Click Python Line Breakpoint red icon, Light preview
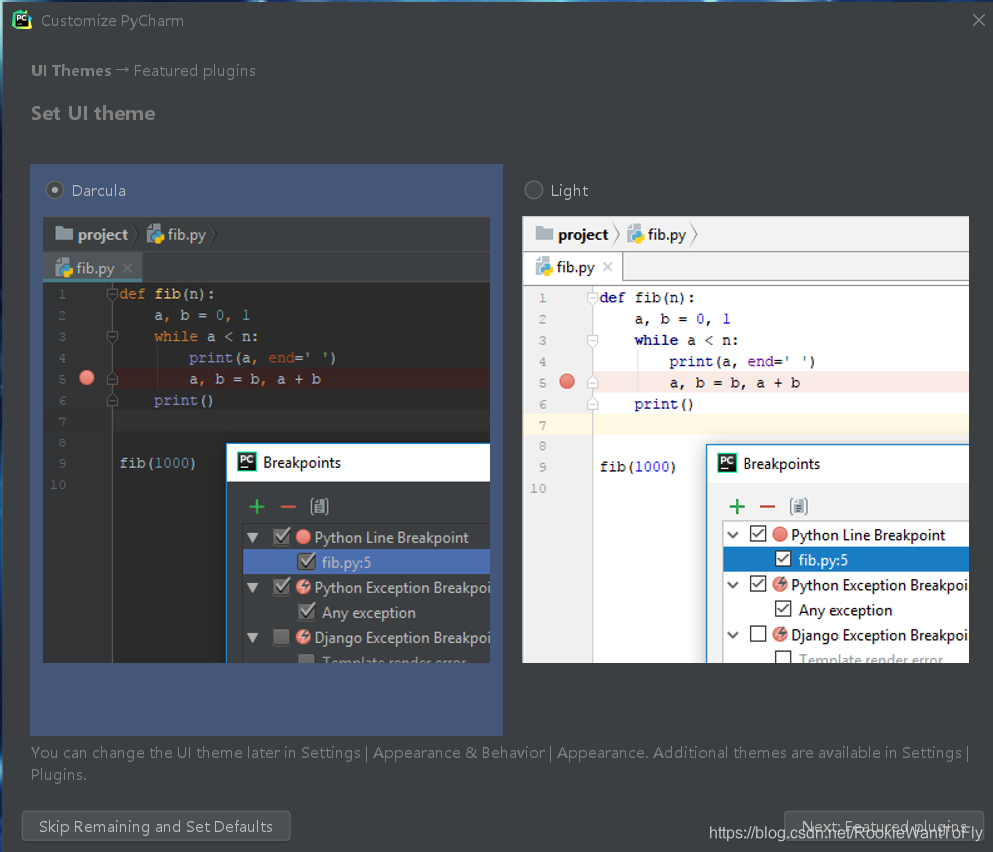Screen dimensions: 993x852 coord(780,535)
